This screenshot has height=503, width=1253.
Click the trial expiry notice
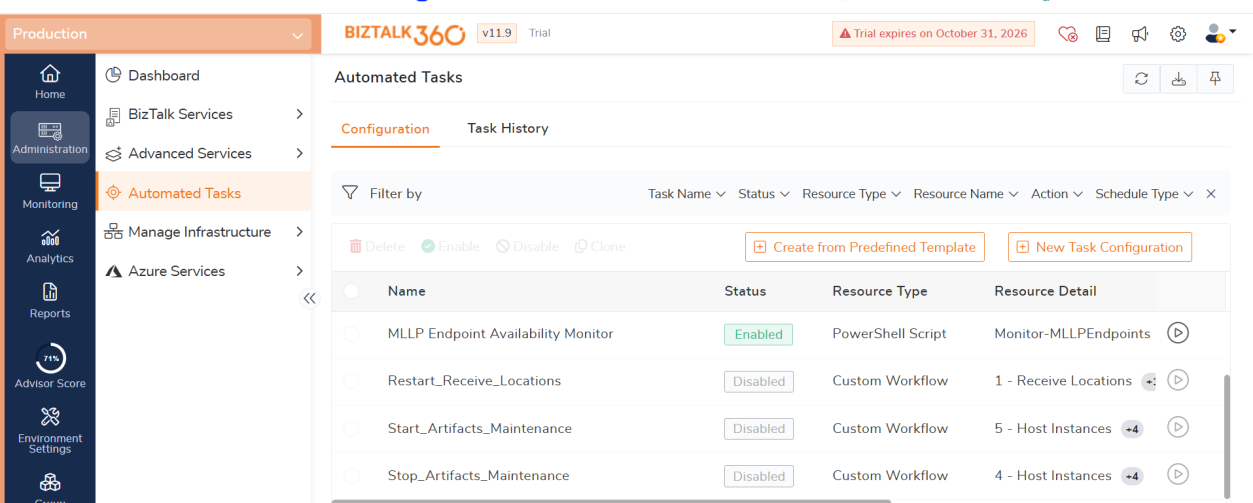point(933,34)
